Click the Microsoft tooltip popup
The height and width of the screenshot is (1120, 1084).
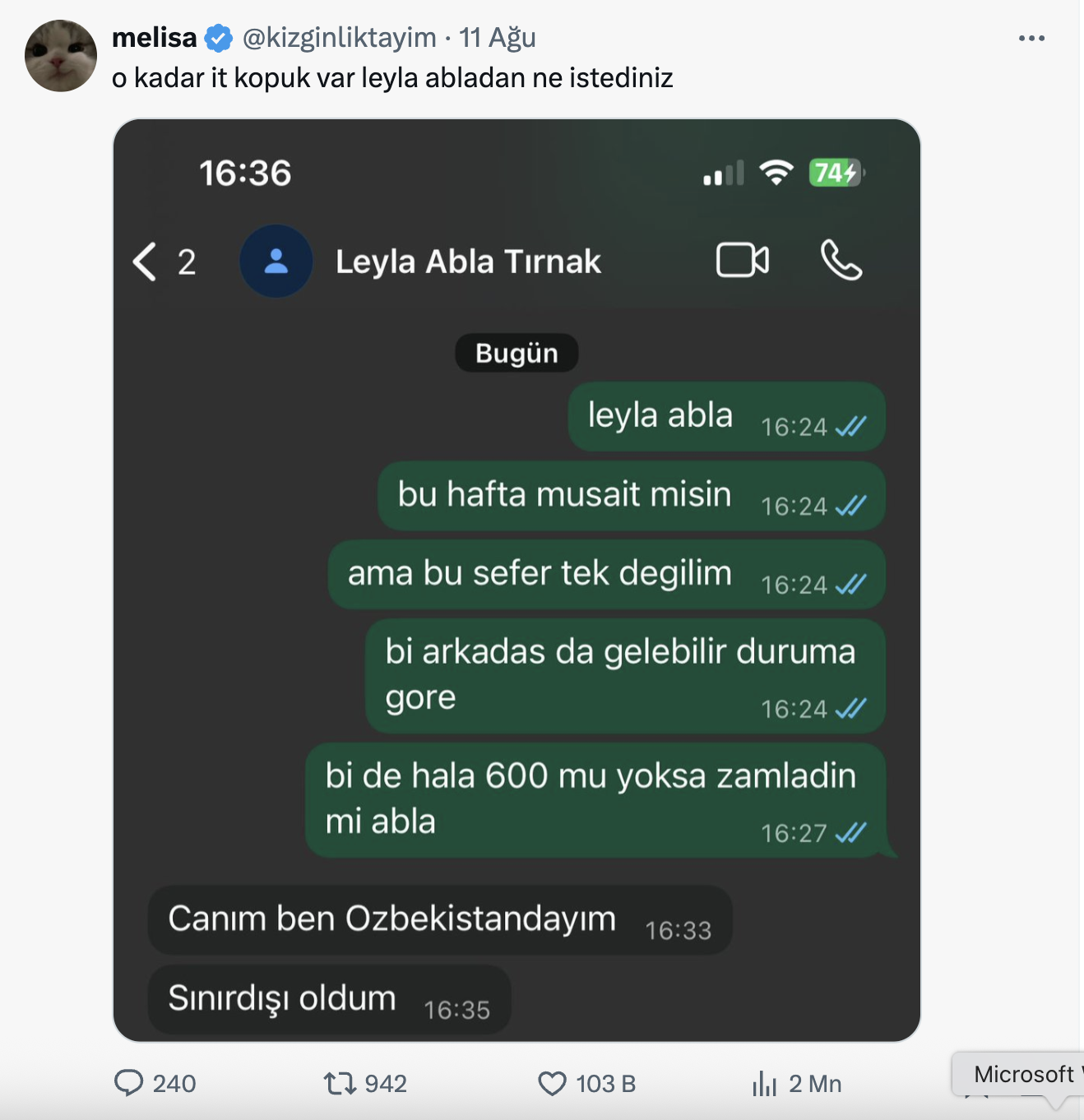tap(1018, 1074)
